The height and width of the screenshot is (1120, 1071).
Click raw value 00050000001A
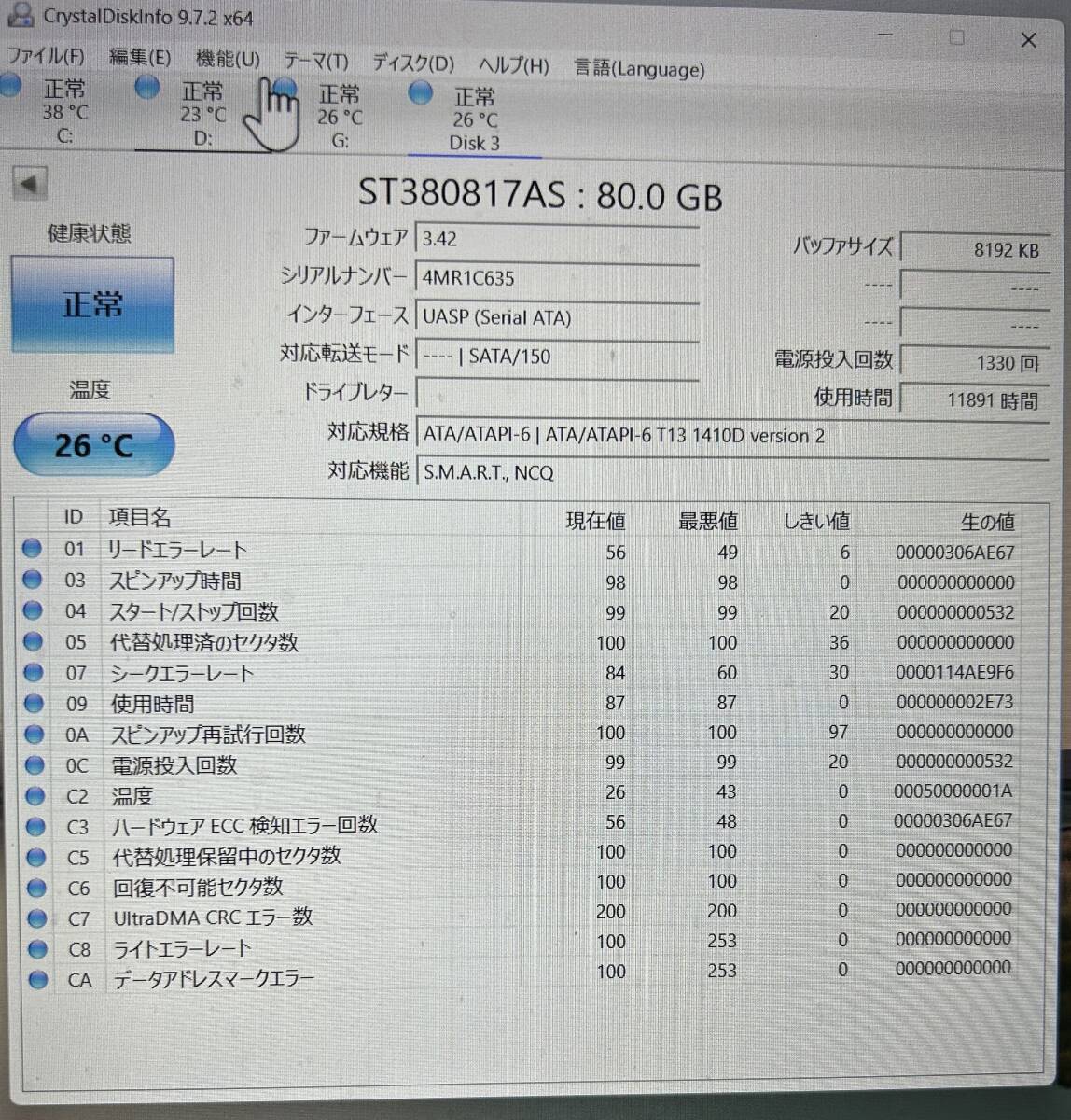(953, 791)
